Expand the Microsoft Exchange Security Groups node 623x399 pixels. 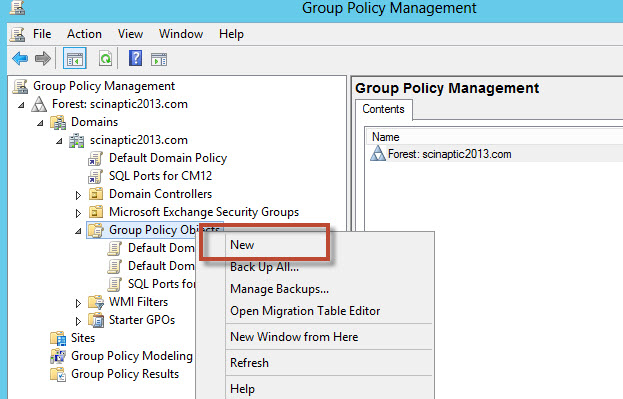tap(78, 213)
